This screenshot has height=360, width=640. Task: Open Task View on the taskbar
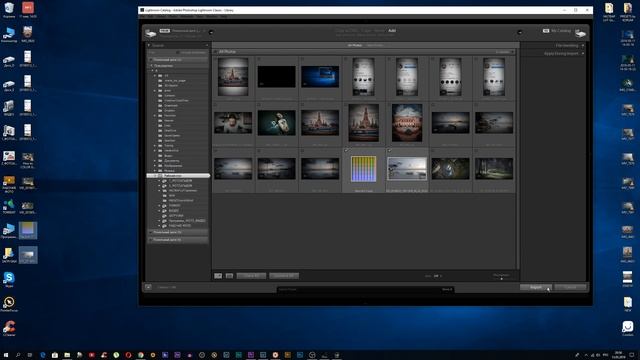tap(30, 355)
